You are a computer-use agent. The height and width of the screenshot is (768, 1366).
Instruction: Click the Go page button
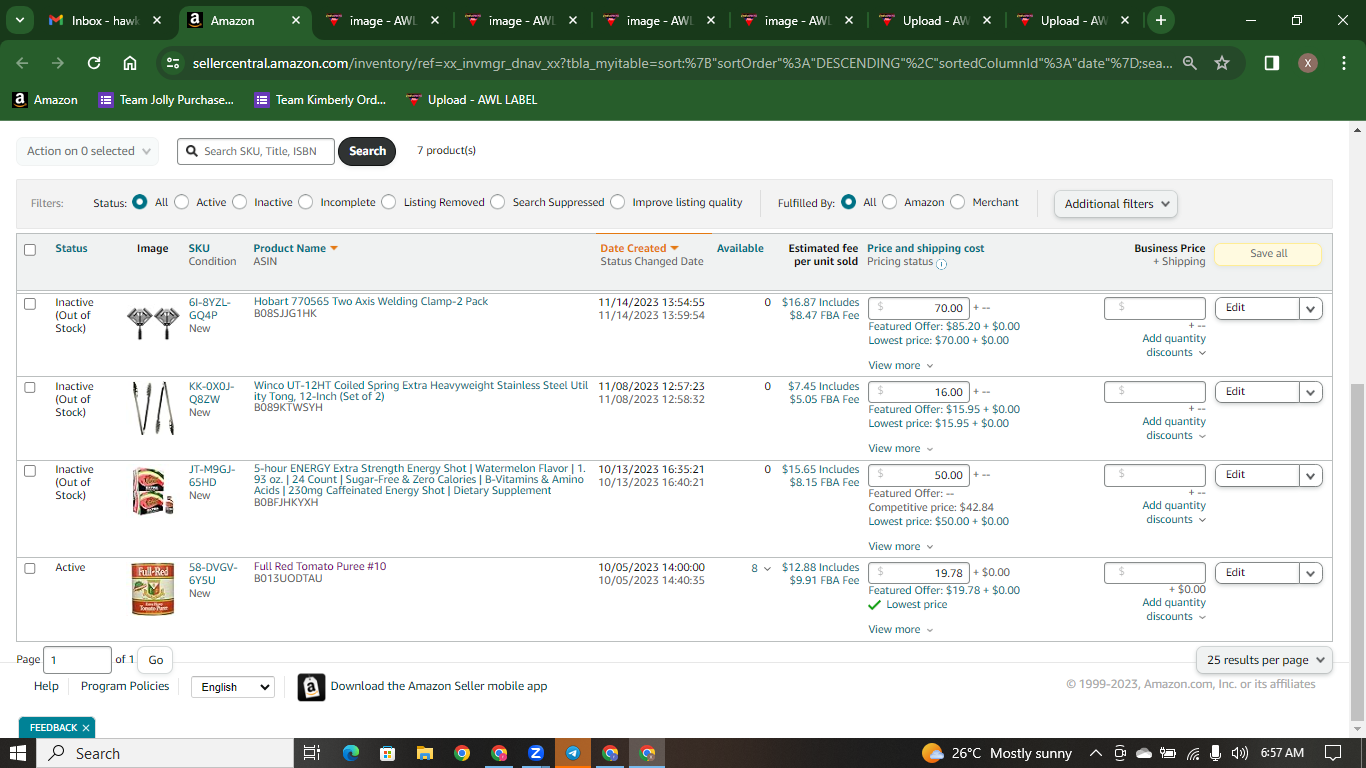[x=155, y=660]
